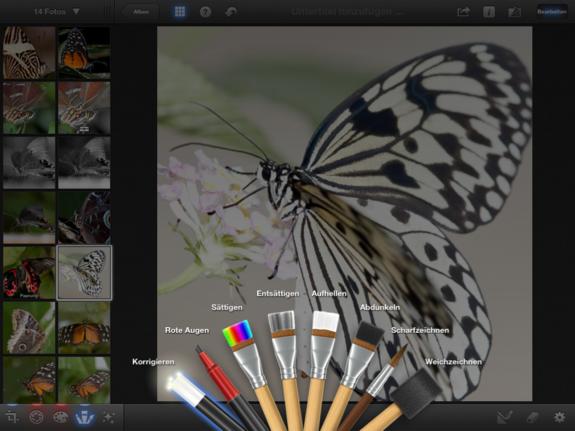The image size is (575, 431).
Task: Open the settings gear options
Action: (x=559, y=417)
